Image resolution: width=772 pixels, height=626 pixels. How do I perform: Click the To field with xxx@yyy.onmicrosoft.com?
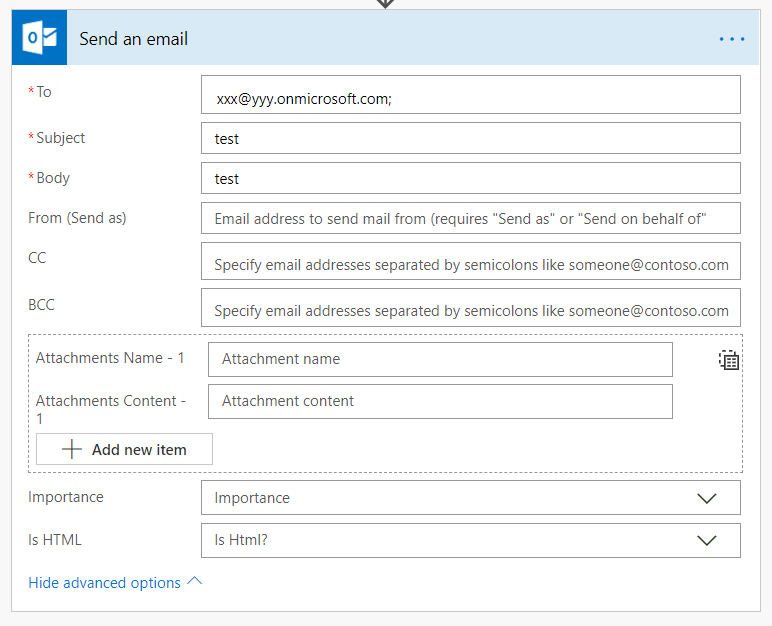(x=471, y=95)
